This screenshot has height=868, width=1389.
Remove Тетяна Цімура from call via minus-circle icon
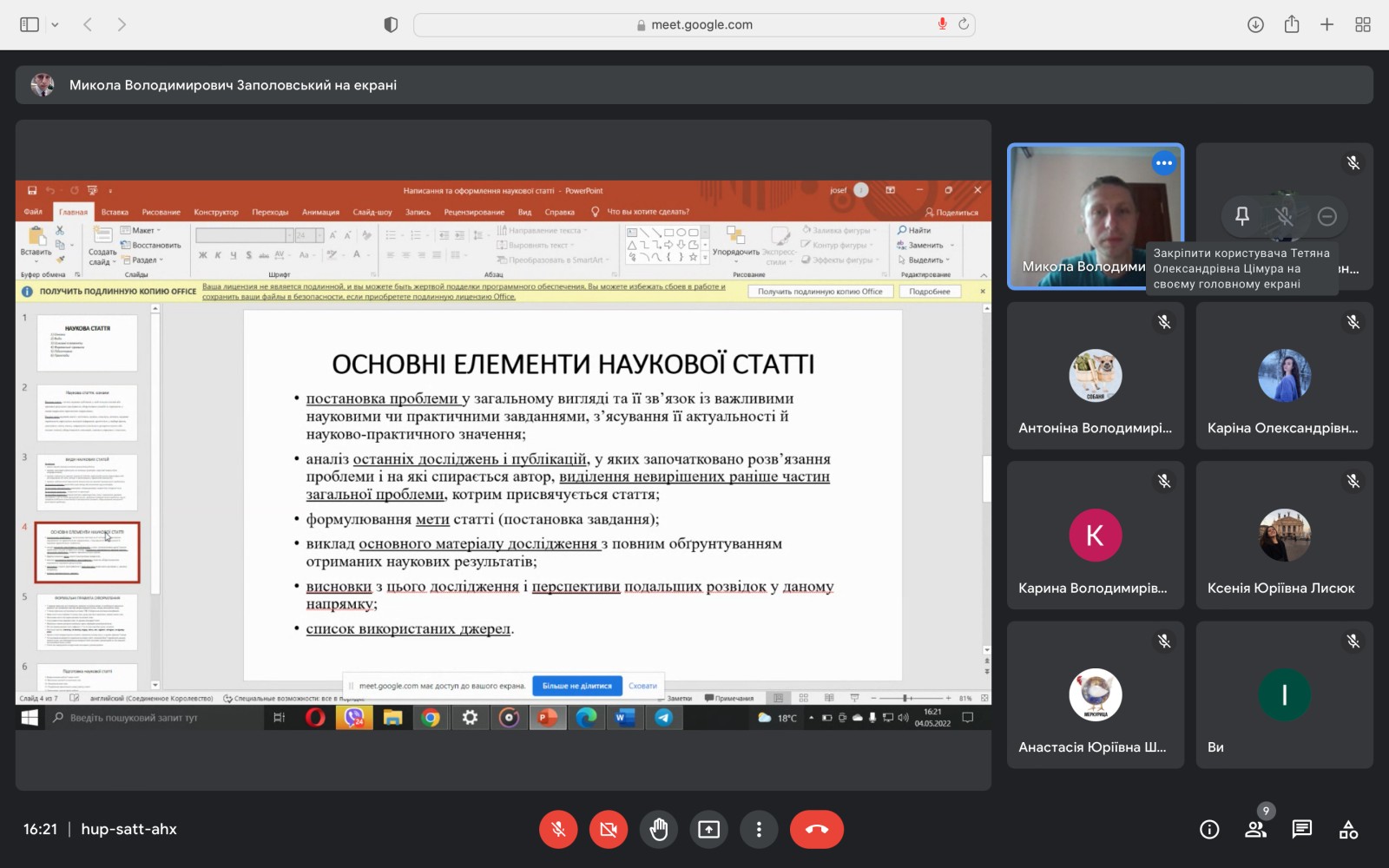(x=1326, y=217)
